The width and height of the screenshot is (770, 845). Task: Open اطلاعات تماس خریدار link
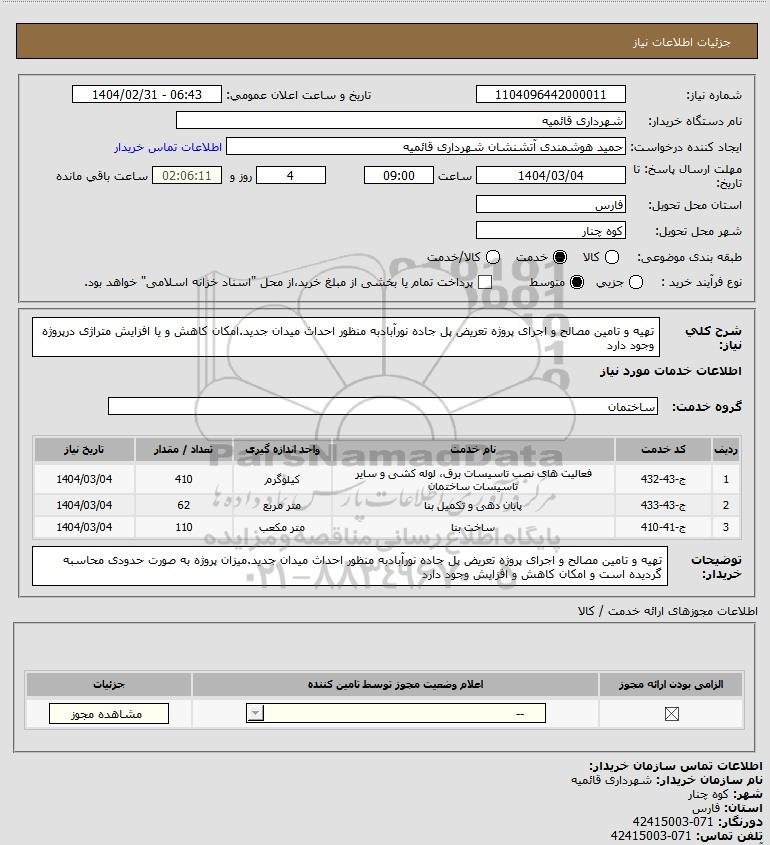pyautogui.click(x=168, y=147)
